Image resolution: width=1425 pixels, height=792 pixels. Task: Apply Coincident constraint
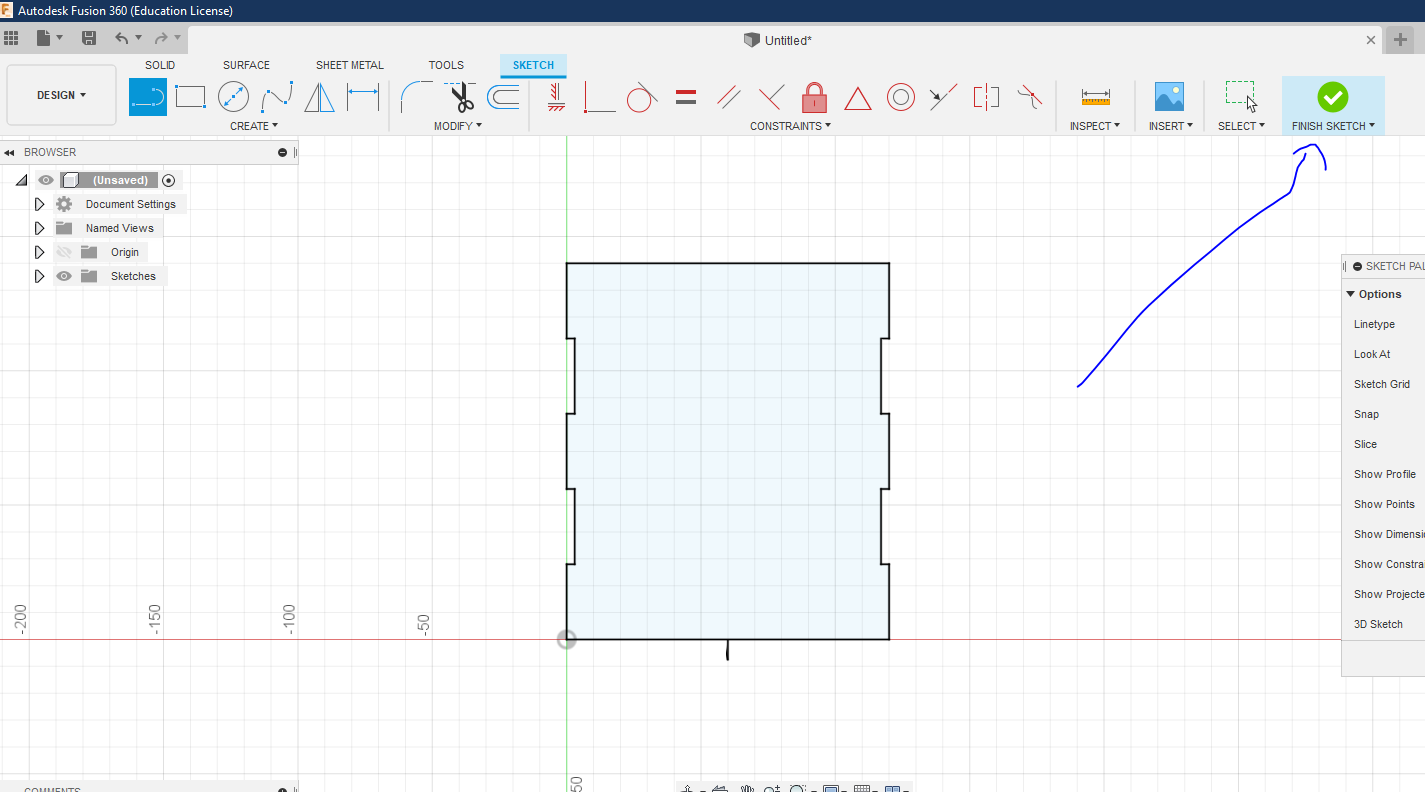coord(600,97)
